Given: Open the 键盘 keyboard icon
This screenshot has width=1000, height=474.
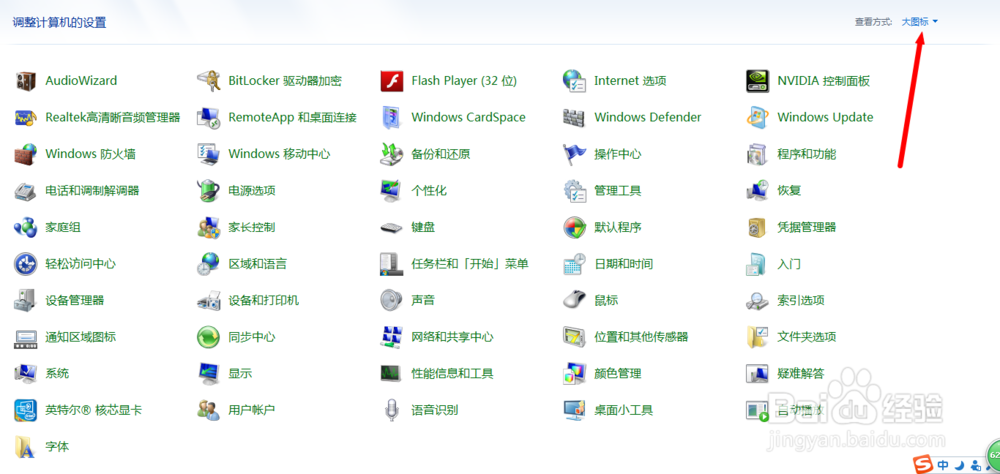Looking at the screenshot, I should [x=392, y=227].
